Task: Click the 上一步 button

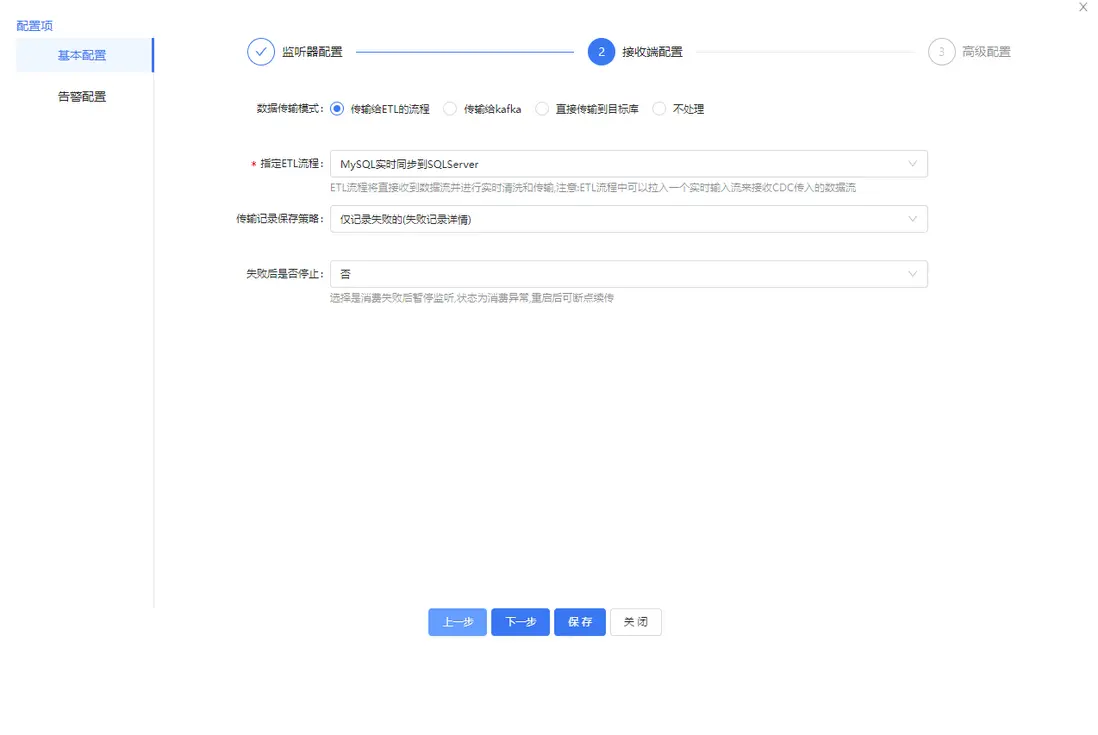Action: pos(457,621)
